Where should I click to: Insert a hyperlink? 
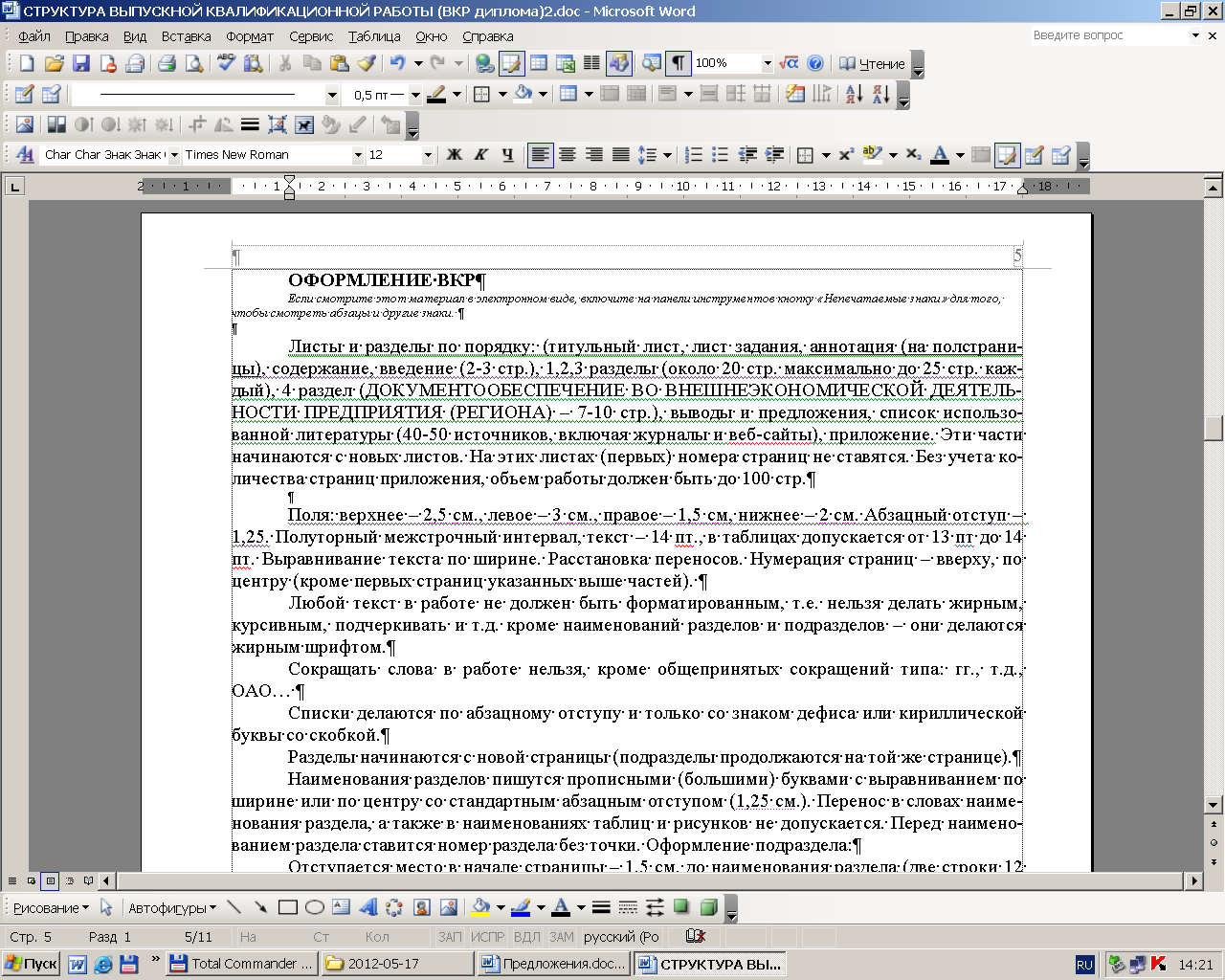click(484, 64)
